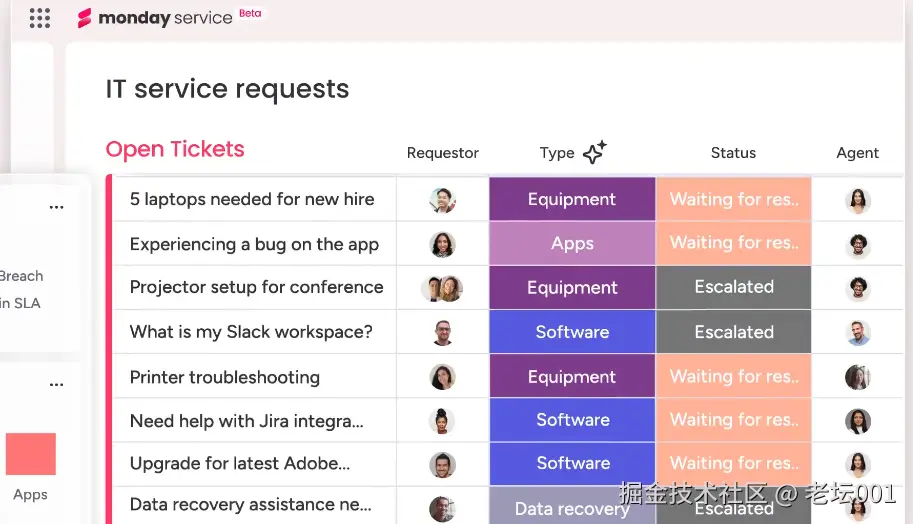Open 'What is my Slack workspace?' ticket
913x524 pixels.
pyautogui.click(x=251, y=332)
